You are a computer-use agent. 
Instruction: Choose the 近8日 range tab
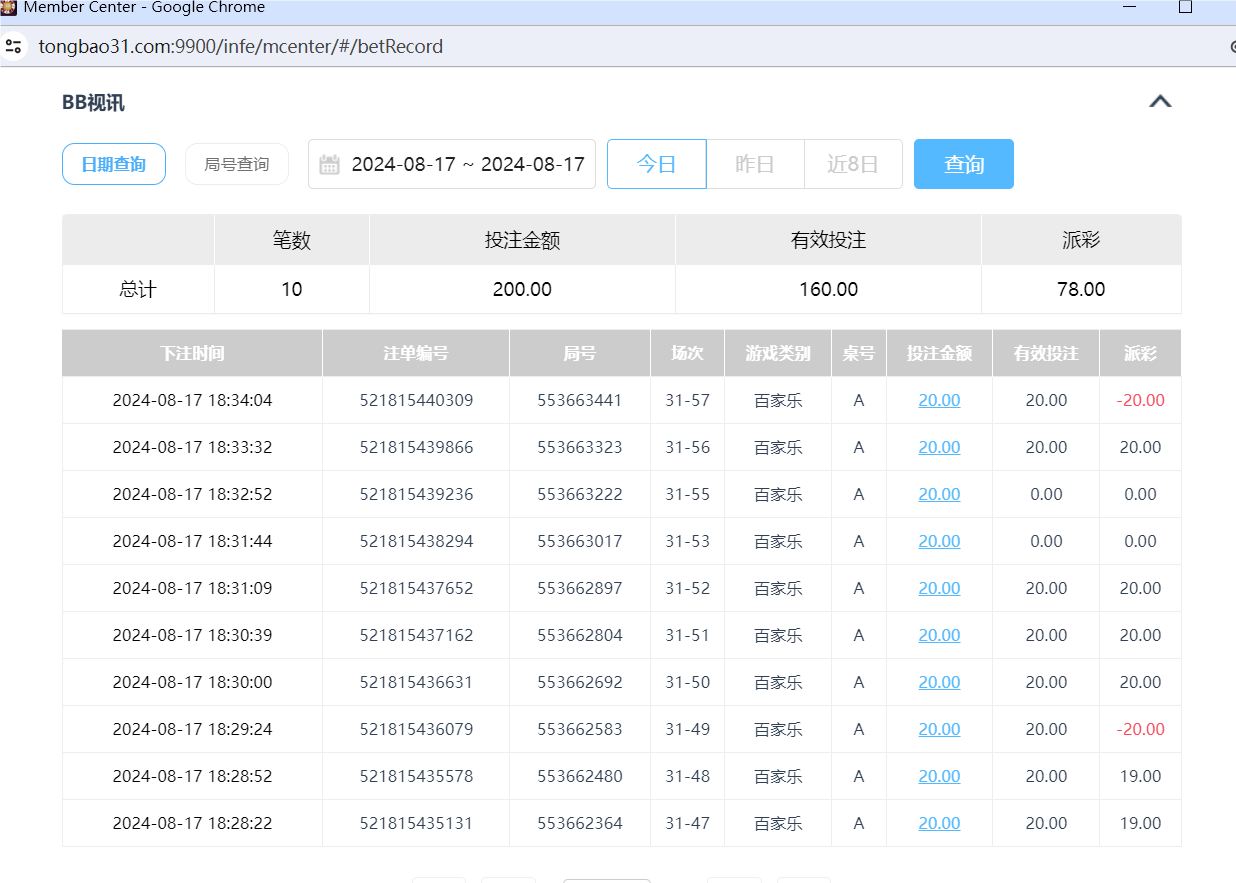click(x=853, y=163)
